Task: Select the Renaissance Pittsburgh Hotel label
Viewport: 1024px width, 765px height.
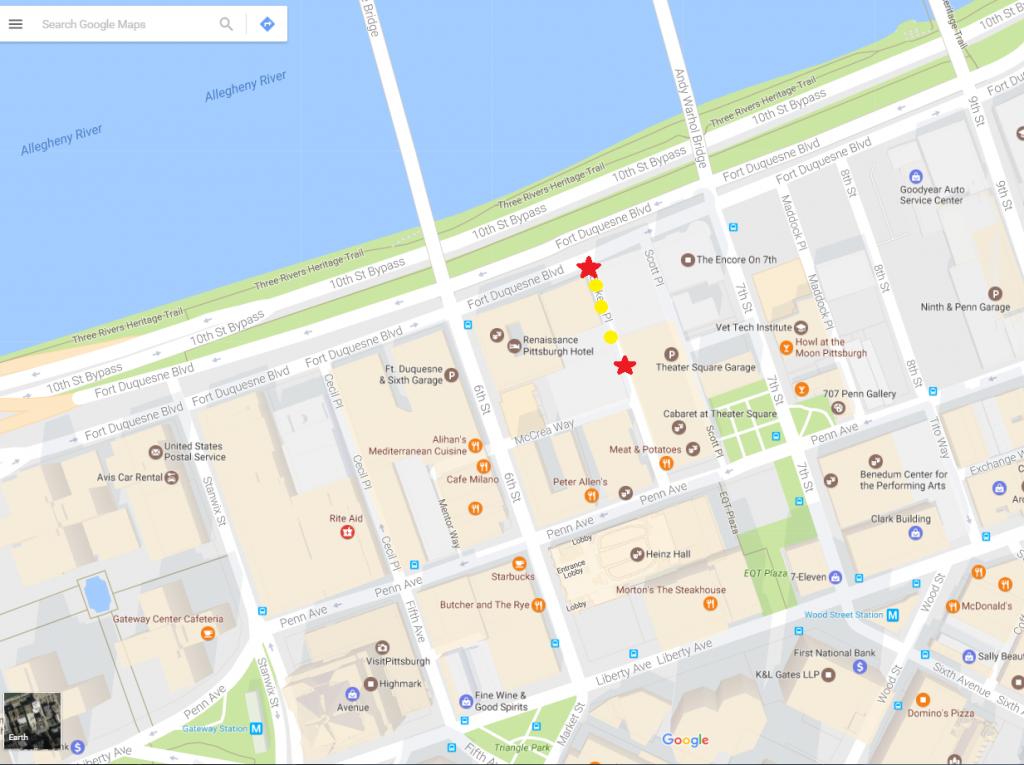Action: 558,345
